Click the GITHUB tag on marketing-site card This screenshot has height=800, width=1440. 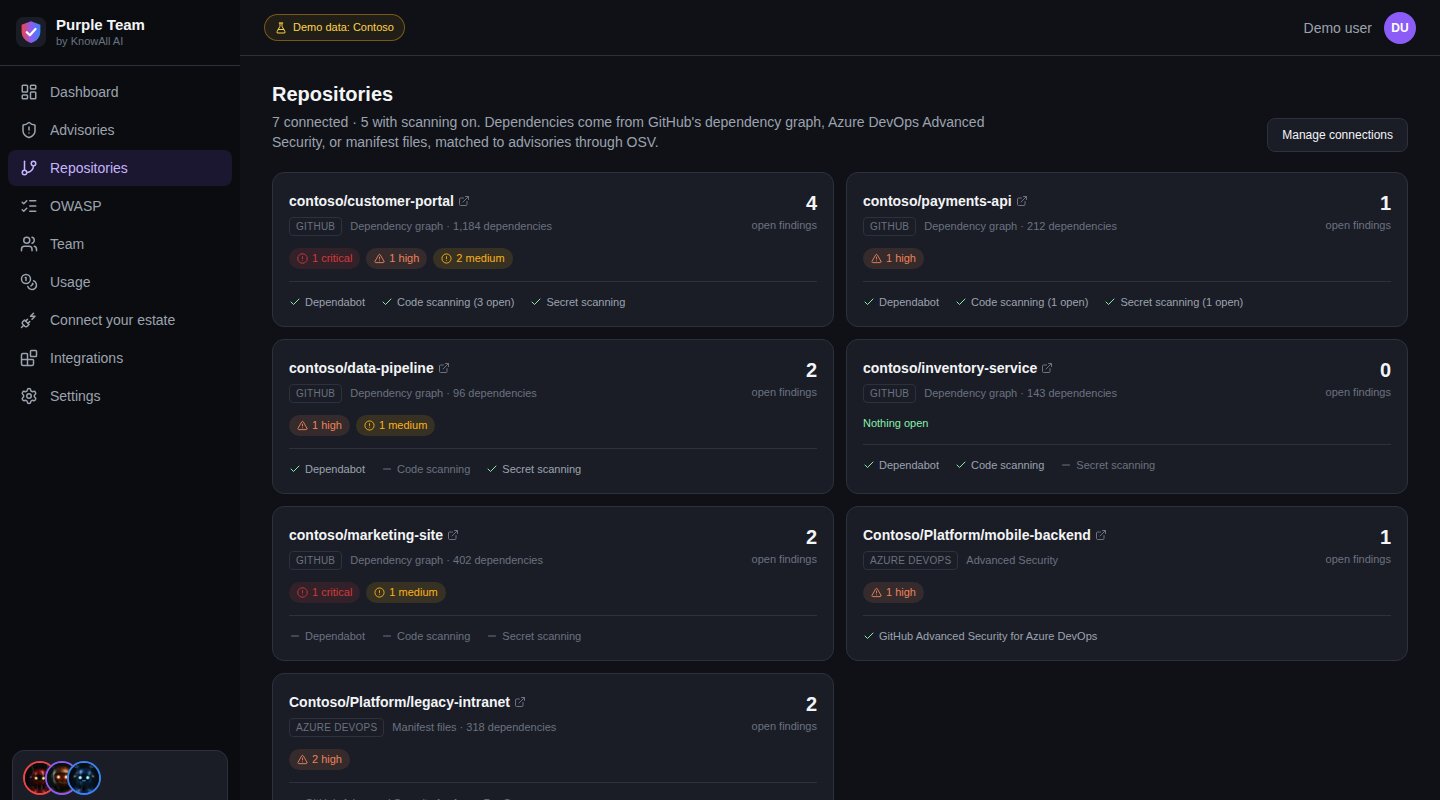click(315, 560)
